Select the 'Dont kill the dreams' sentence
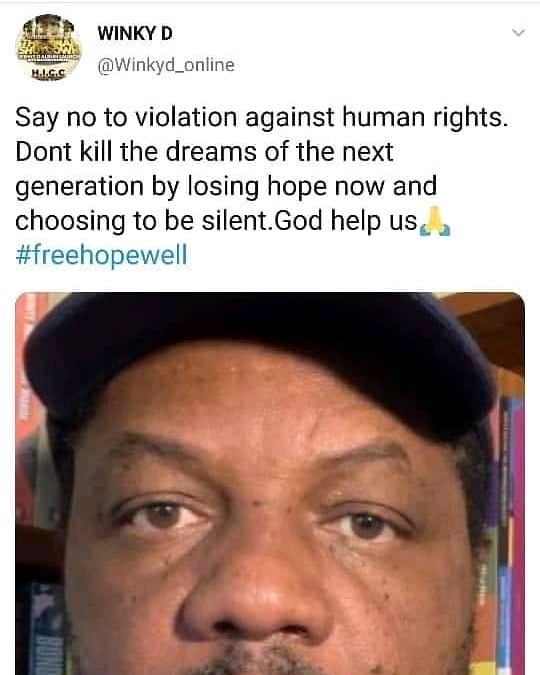540x675 pixels. tap(204, 152)
